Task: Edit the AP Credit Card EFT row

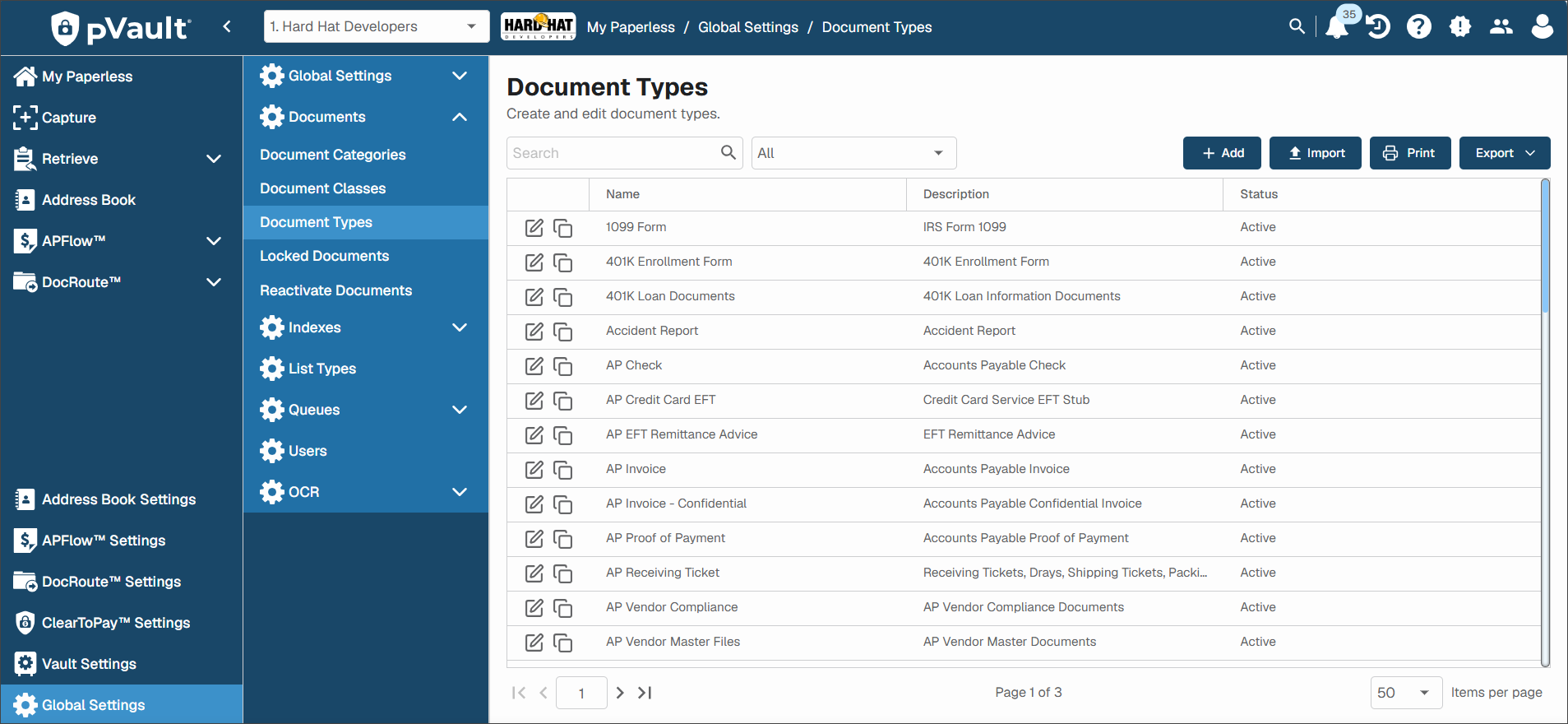Action: tap(534, 400)
